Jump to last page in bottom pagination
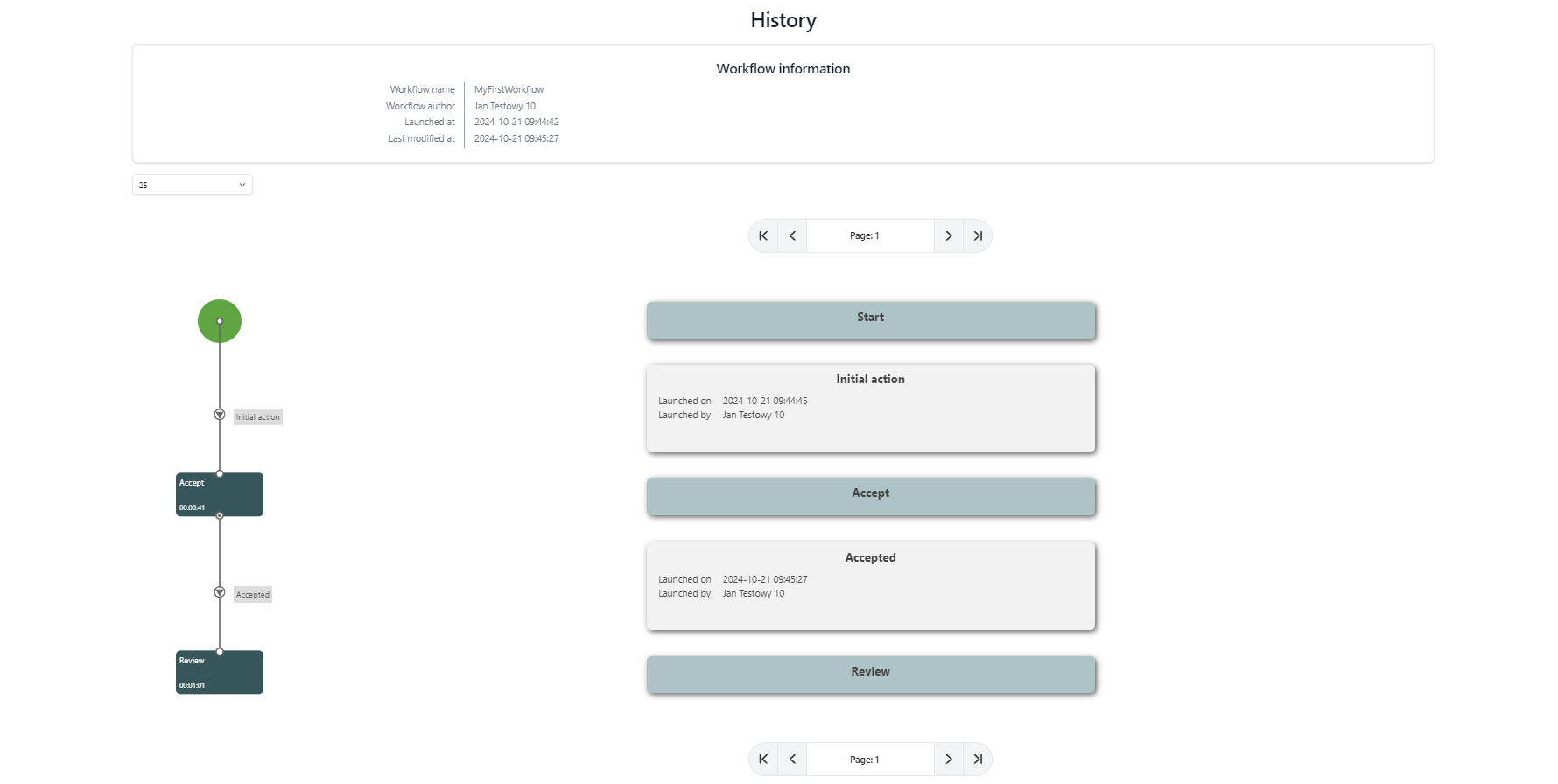Viewport: 1558px width, 784px height. (x=978, y=759)
